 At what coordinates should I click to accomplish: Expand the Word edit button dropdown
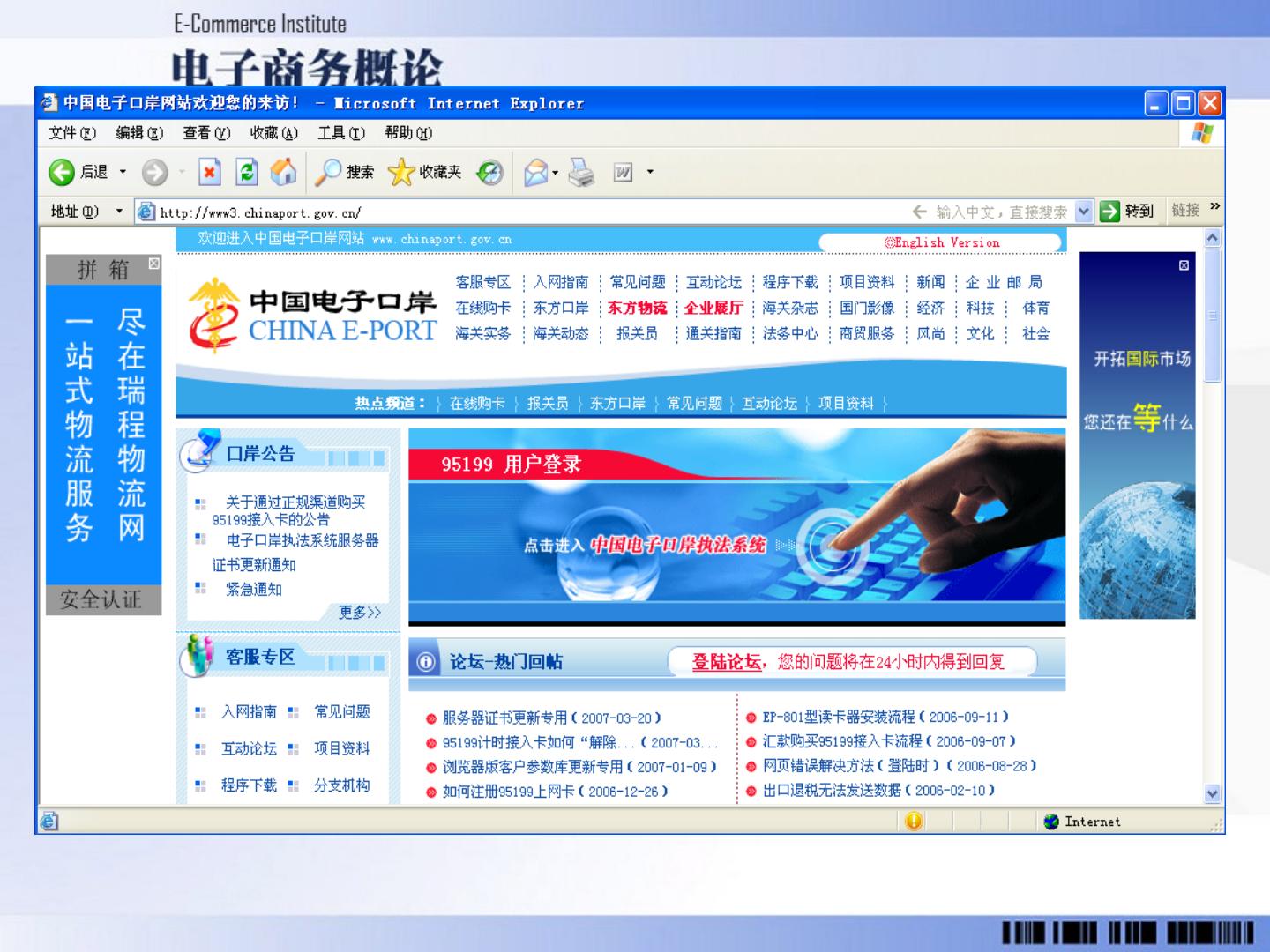pyautogui.click(x=650, y=173)
